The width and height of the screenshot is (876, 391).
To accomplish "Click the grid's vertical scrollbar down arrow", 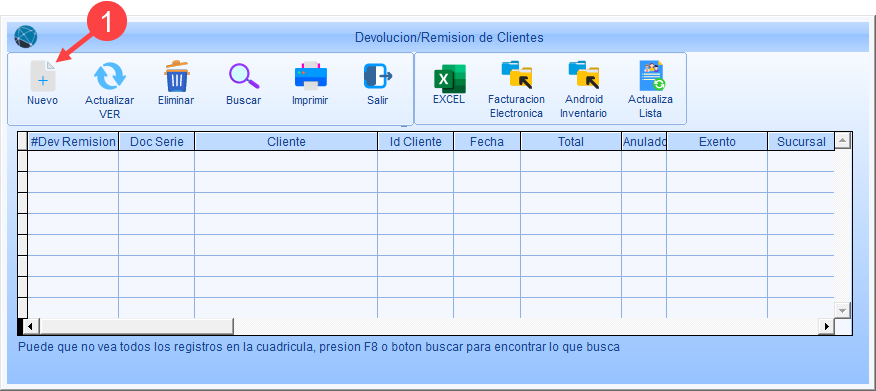I will (843, 310).
